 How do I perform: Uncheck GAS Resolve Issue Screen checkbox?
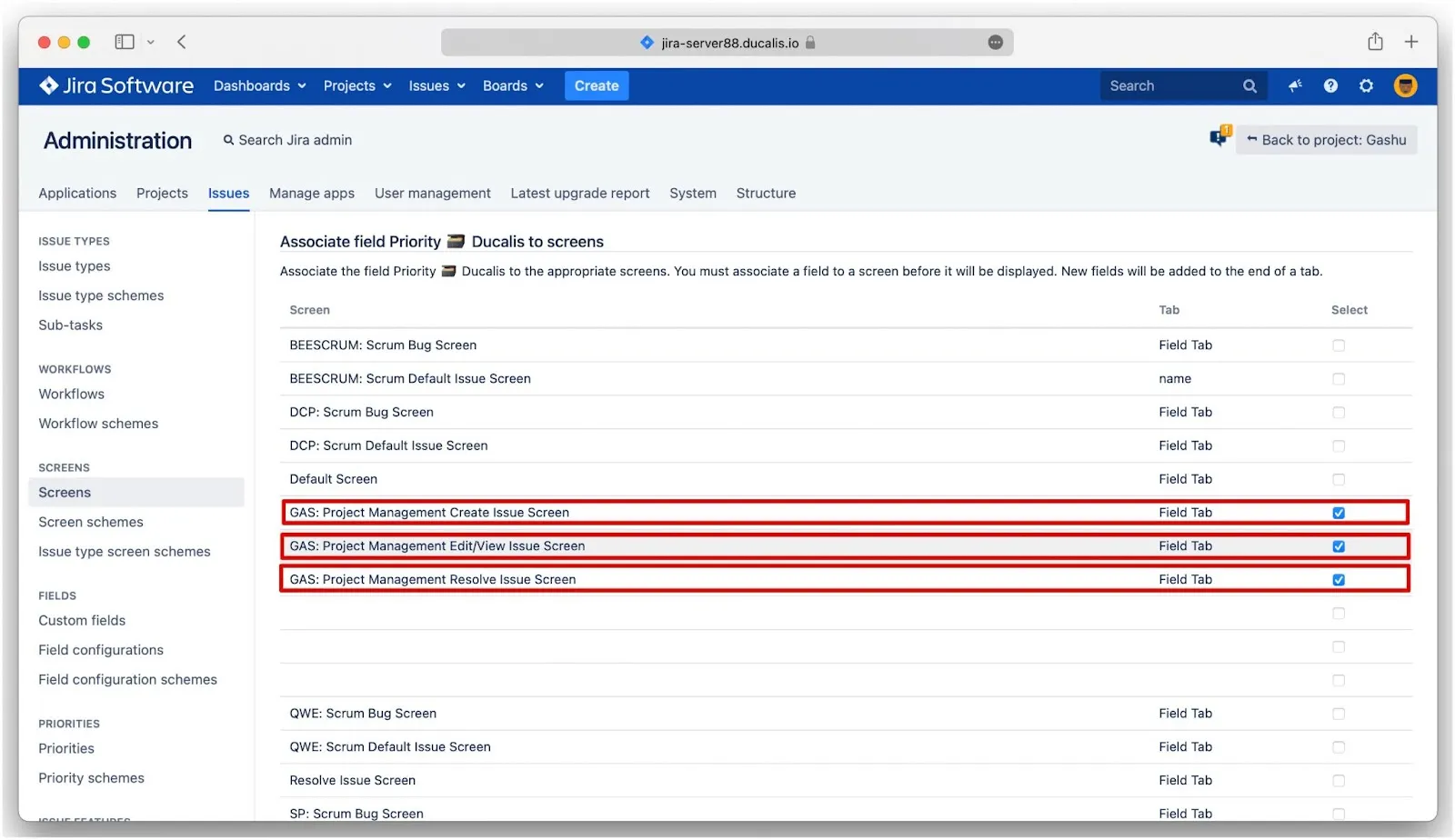tap(1339, 580)
